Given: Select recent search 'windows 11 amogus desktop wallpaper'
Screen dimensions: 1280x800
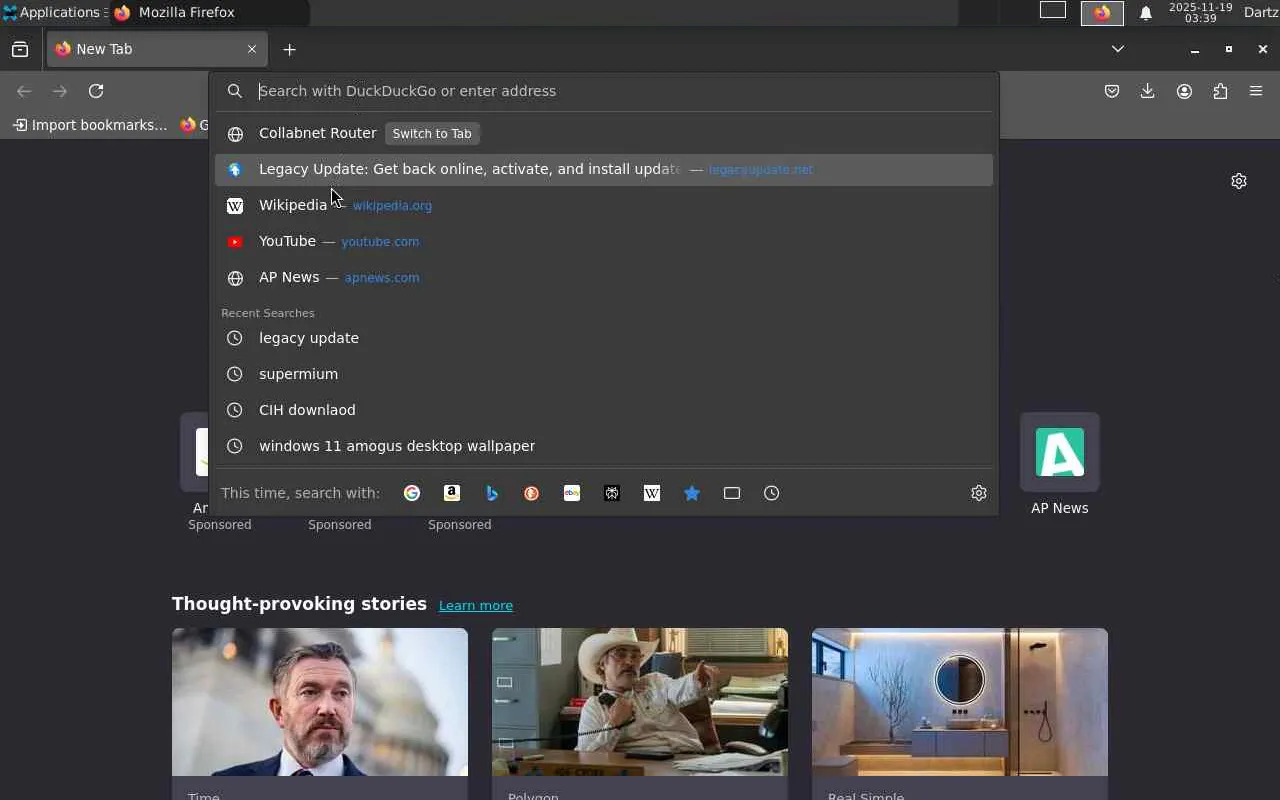Looking at the screenshot, I should [x=604, y=446].
